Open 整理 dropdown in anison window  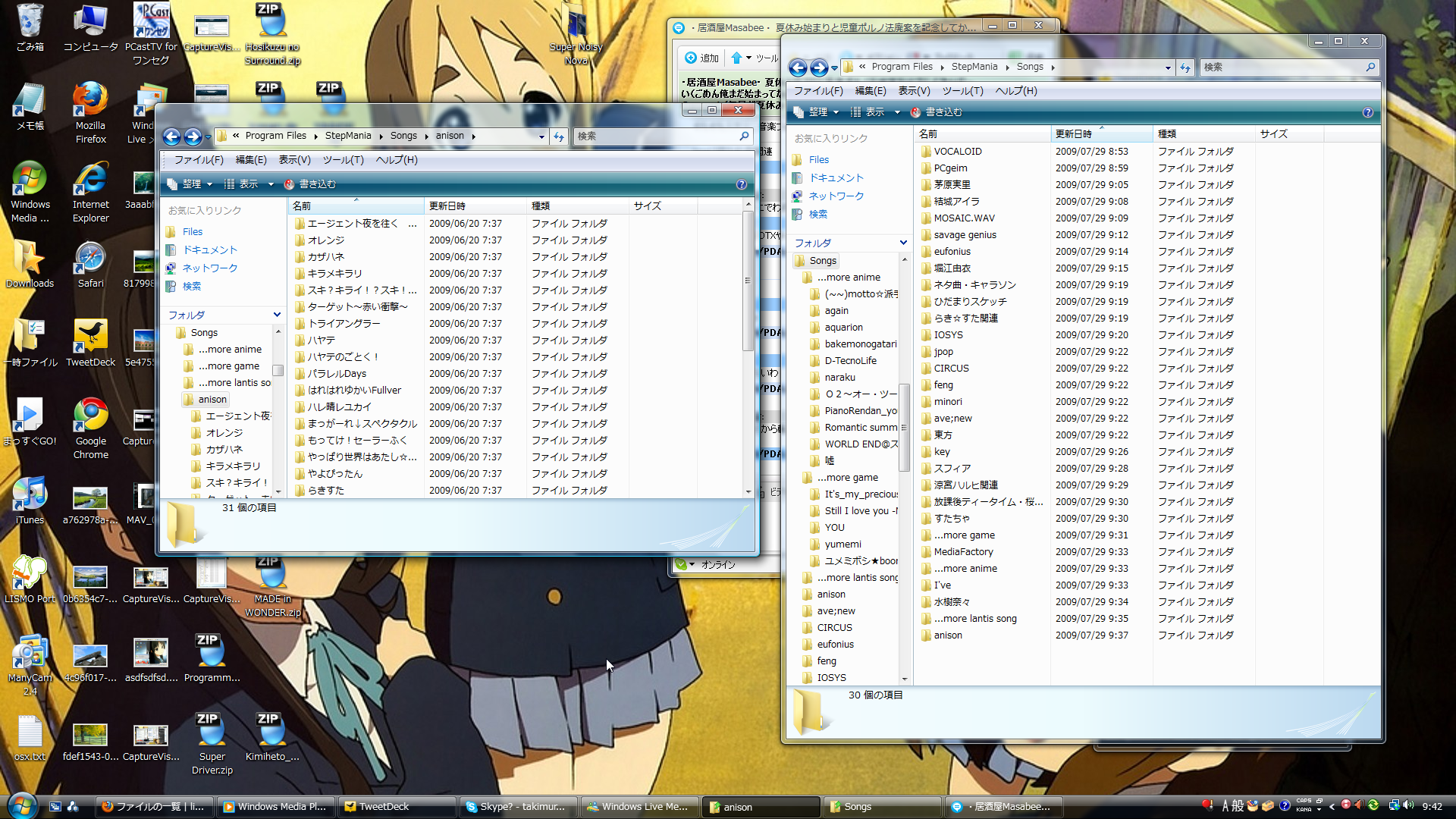[190, 184]
